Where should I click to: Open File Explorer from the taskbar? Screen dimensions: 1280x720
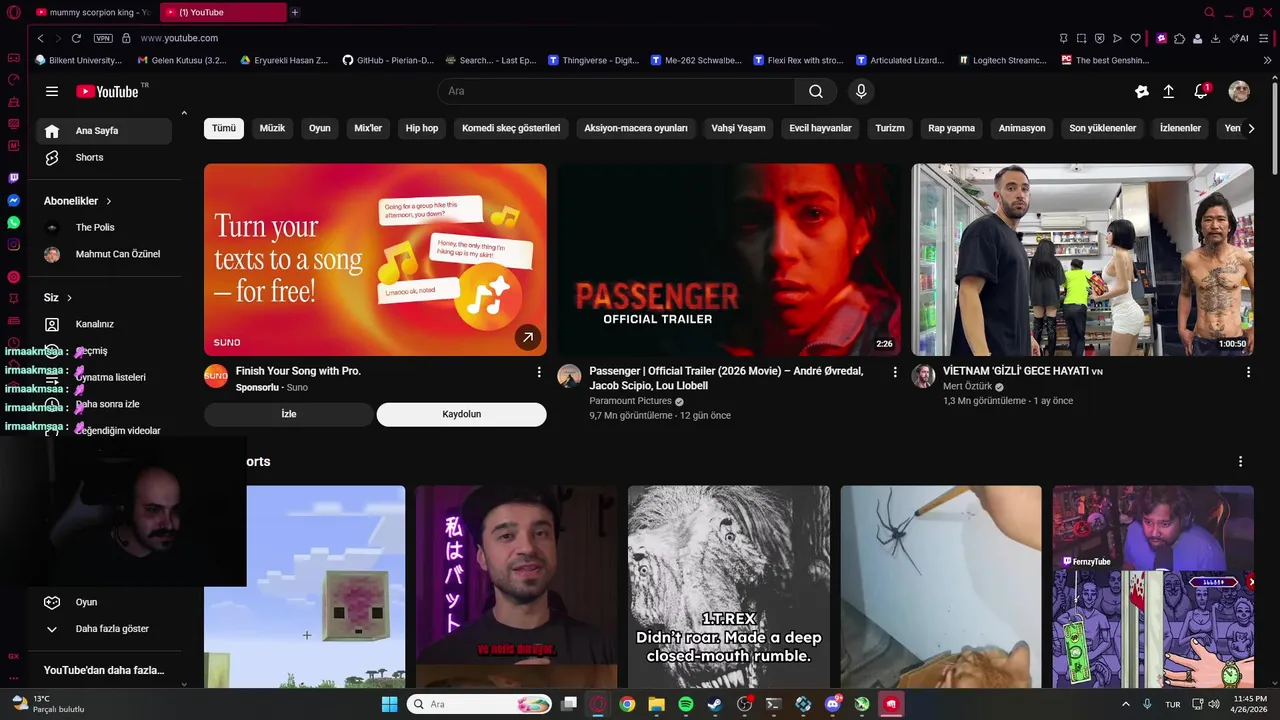pyautogui.click(x=656, y=704)
